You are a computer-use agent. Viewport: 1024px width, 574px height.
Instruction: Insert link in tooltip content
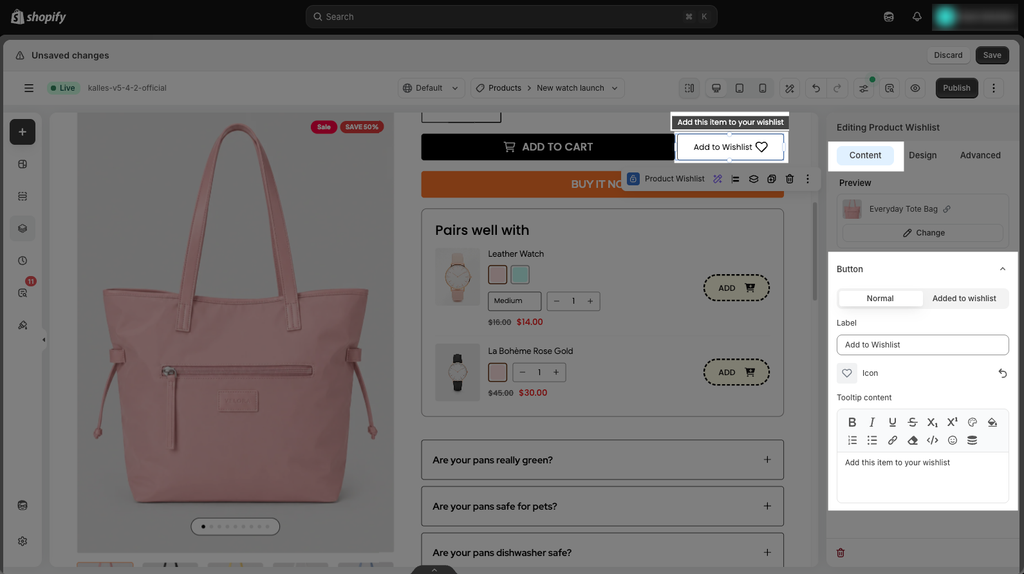tap(892, 440)
